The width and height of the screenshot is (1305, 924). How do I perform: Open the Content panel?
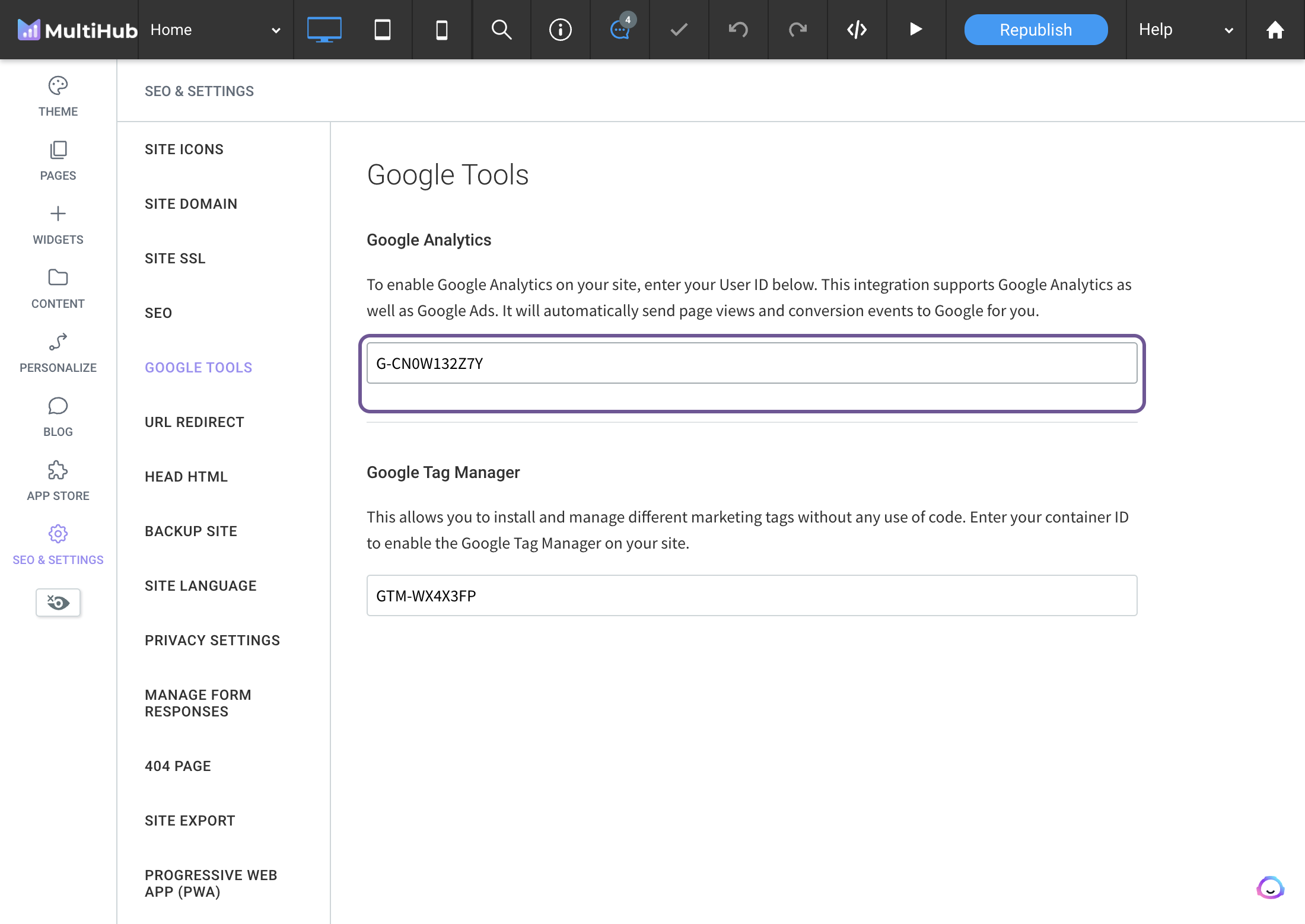(58, 289)
